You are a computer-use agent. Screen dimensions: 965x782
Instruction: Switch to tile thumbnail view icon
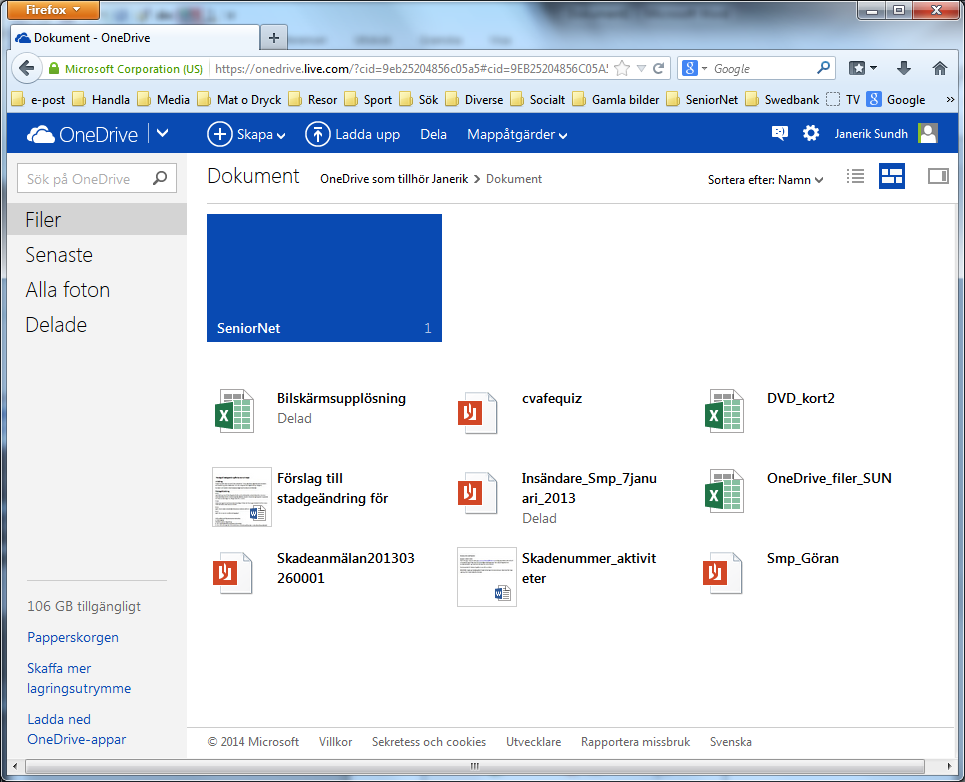pyautogui.click(x=892, y=177)
